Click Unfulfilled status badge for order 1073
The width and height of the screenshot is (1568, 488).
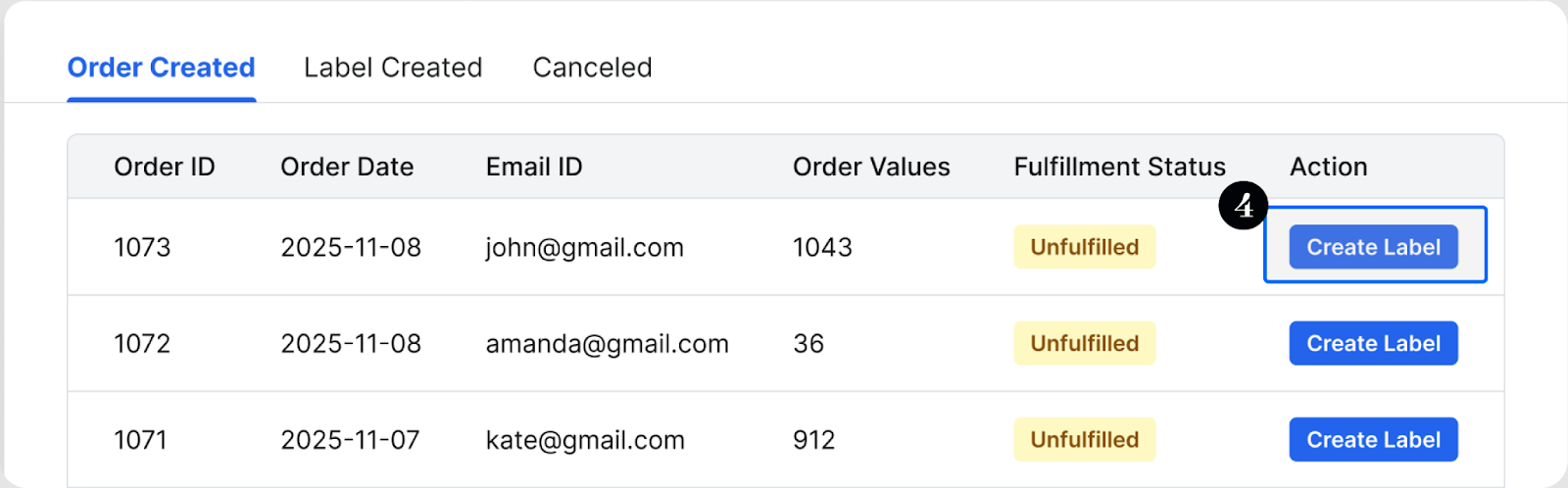tap(1084, 247)
